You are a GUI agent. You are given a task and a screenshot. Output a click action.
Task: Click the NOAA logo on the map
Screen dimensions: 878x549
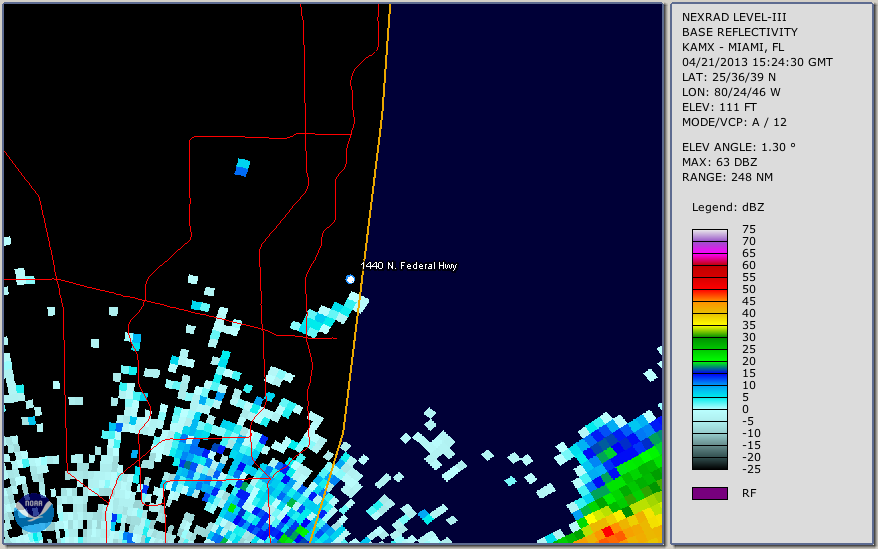click(34, 512)
